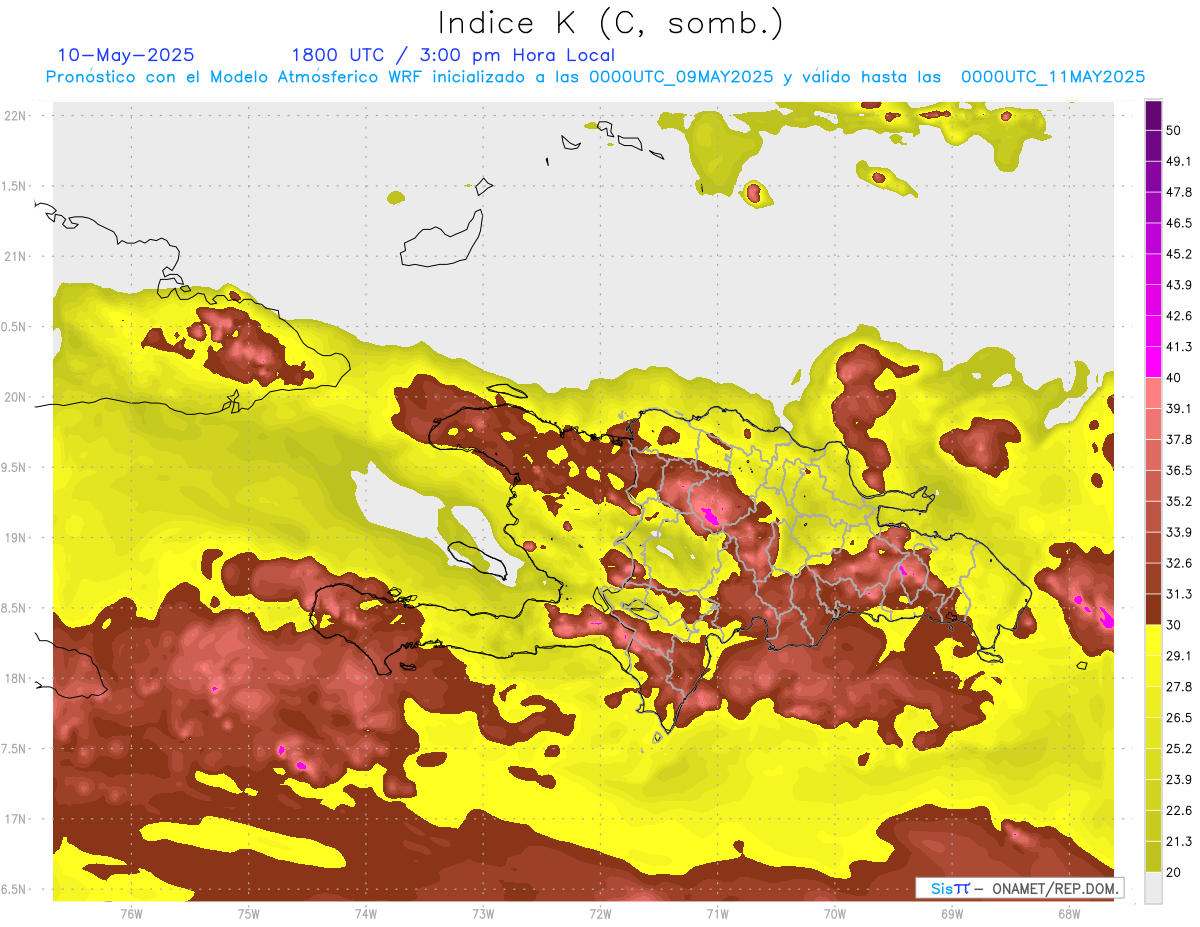Click the '70W' longitude label
This screenshot has width=1200, height=927.
pyautogui.click(x=835, y=914)
